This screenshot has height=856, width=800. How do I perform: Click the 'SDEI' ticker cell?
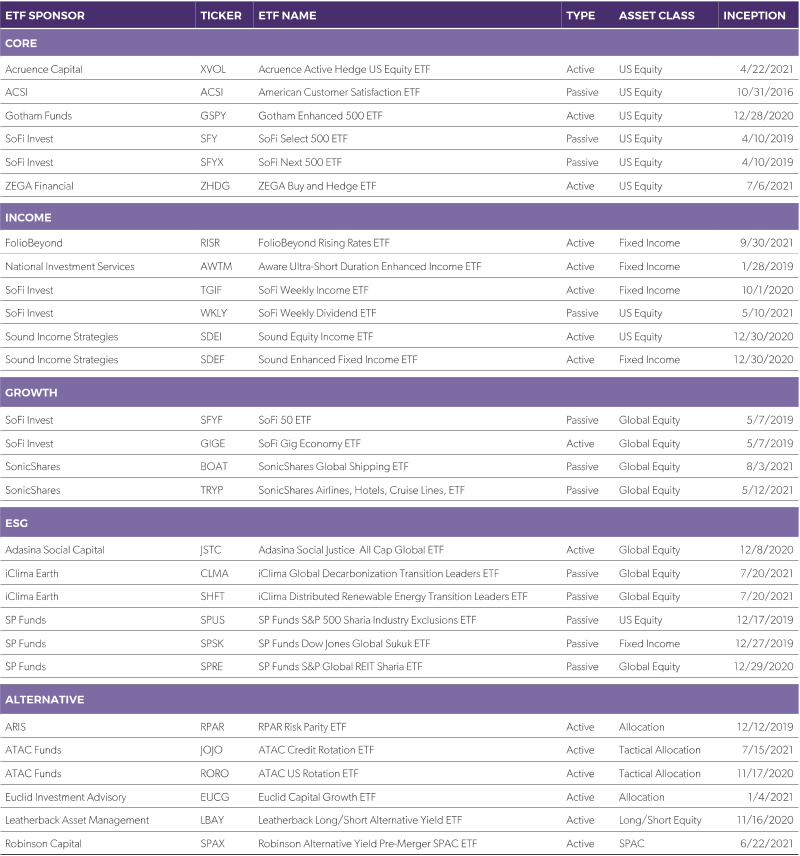click(x=211, y=336)
